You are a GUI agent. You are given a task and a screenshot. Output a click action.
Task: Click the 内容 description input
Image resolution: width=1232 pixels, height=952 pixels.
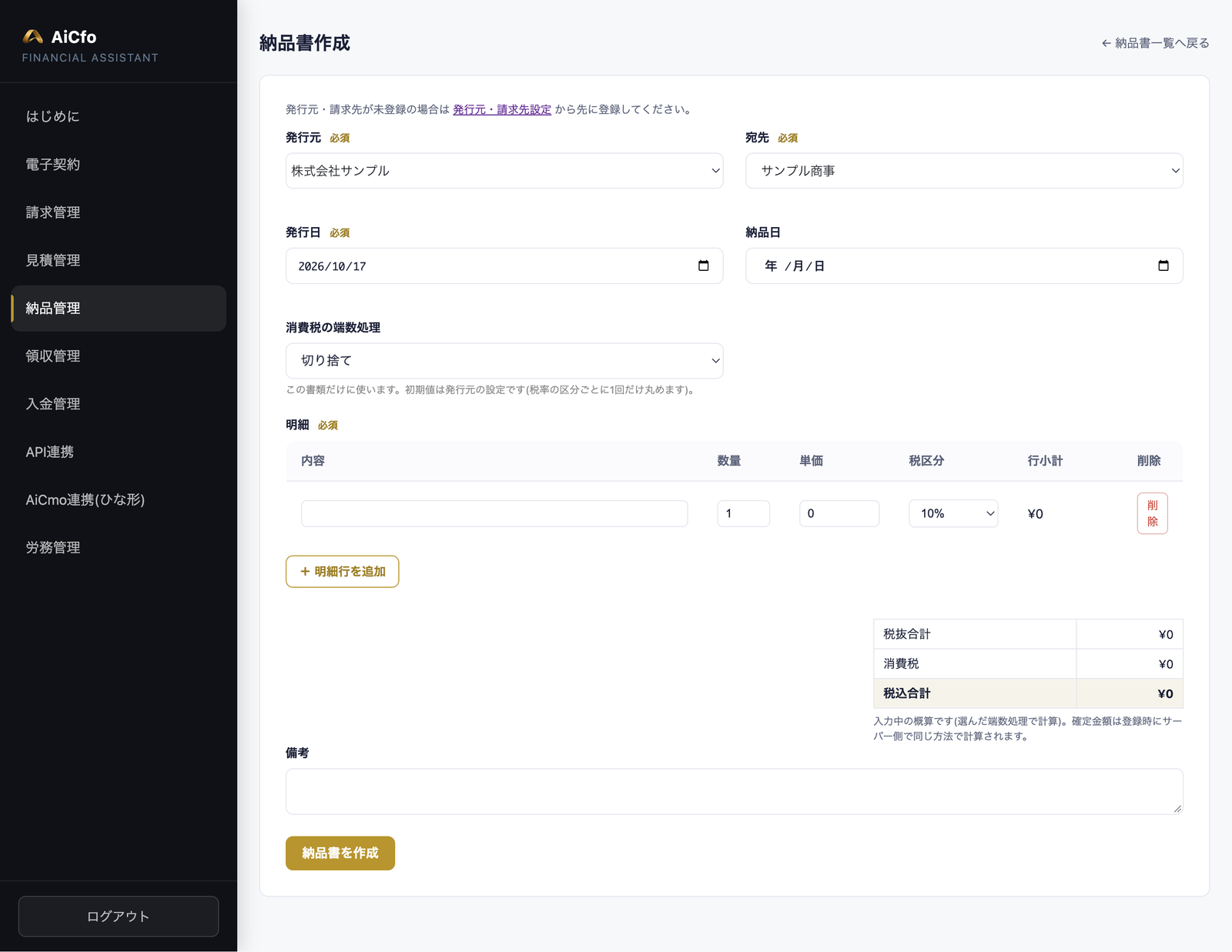494,513
